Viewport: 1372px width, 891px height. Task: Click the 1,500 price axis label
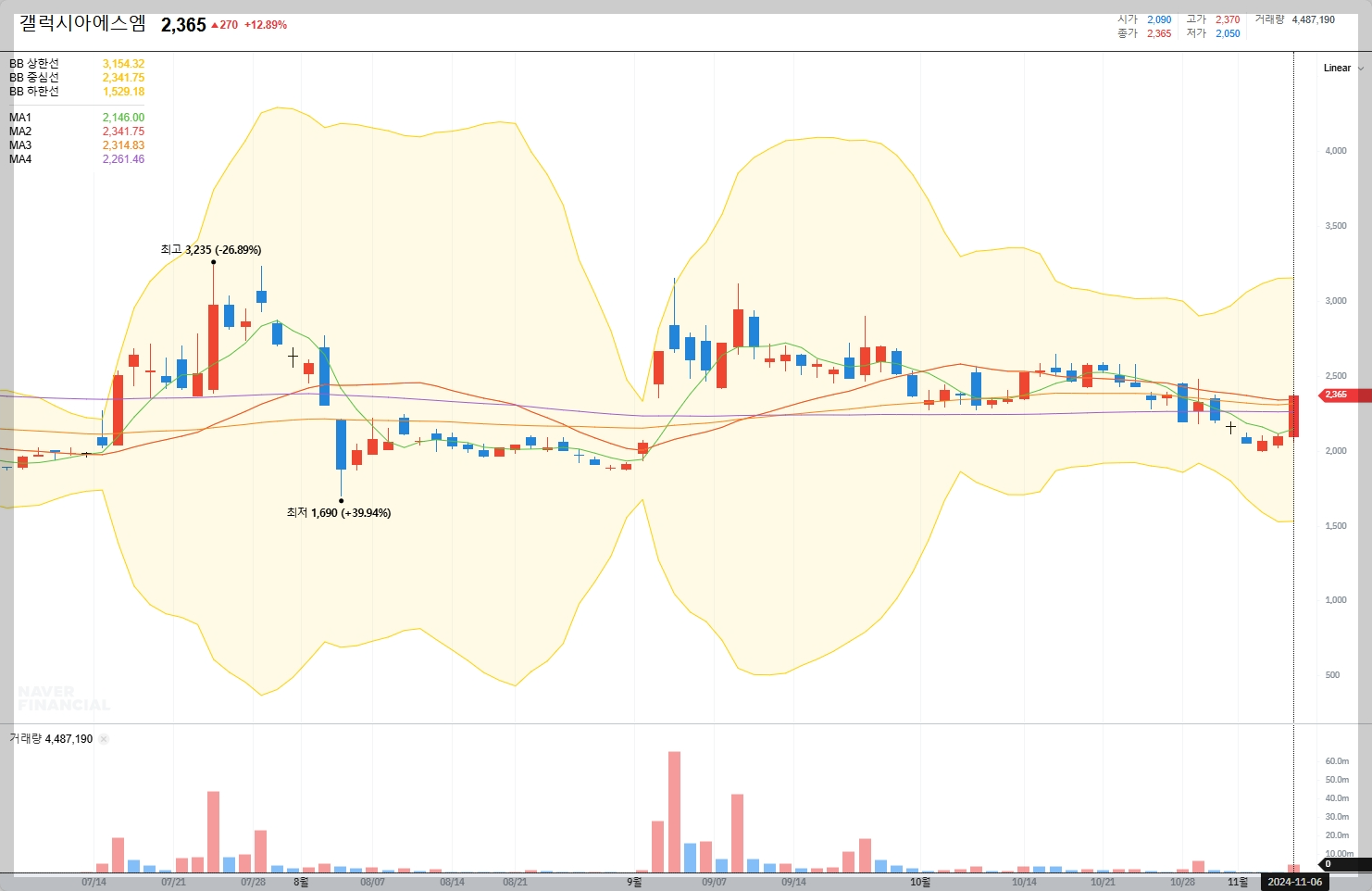point(1336,525)
